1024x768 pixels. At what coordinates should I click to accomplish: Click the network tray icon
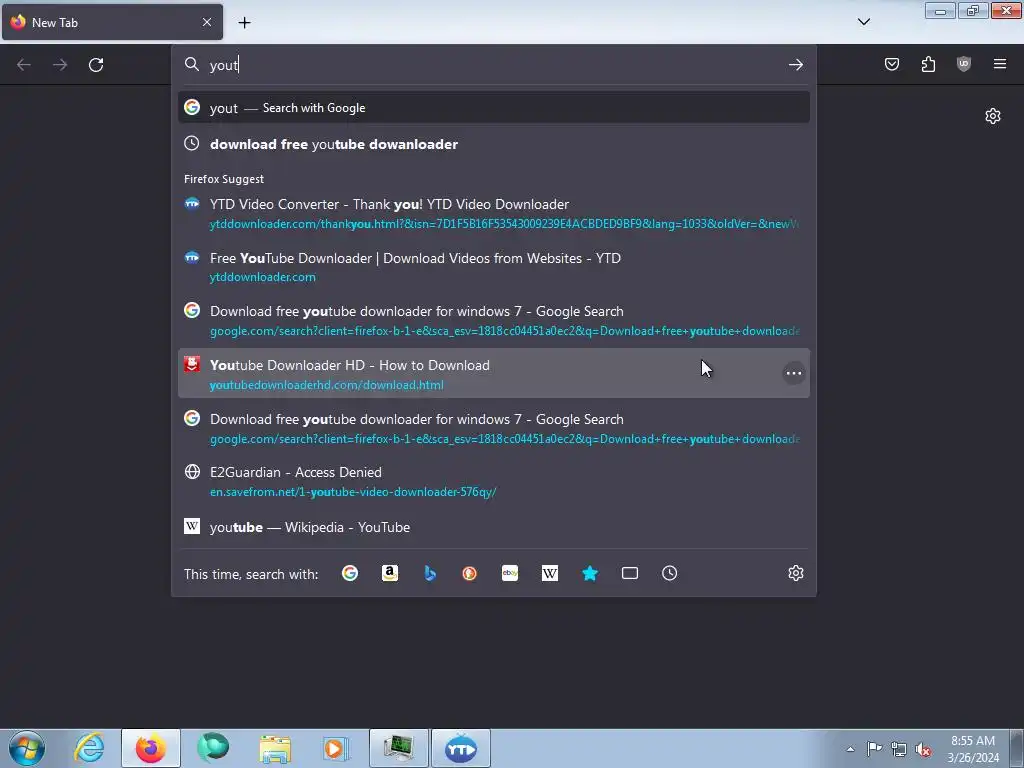[x=899, y=749]
